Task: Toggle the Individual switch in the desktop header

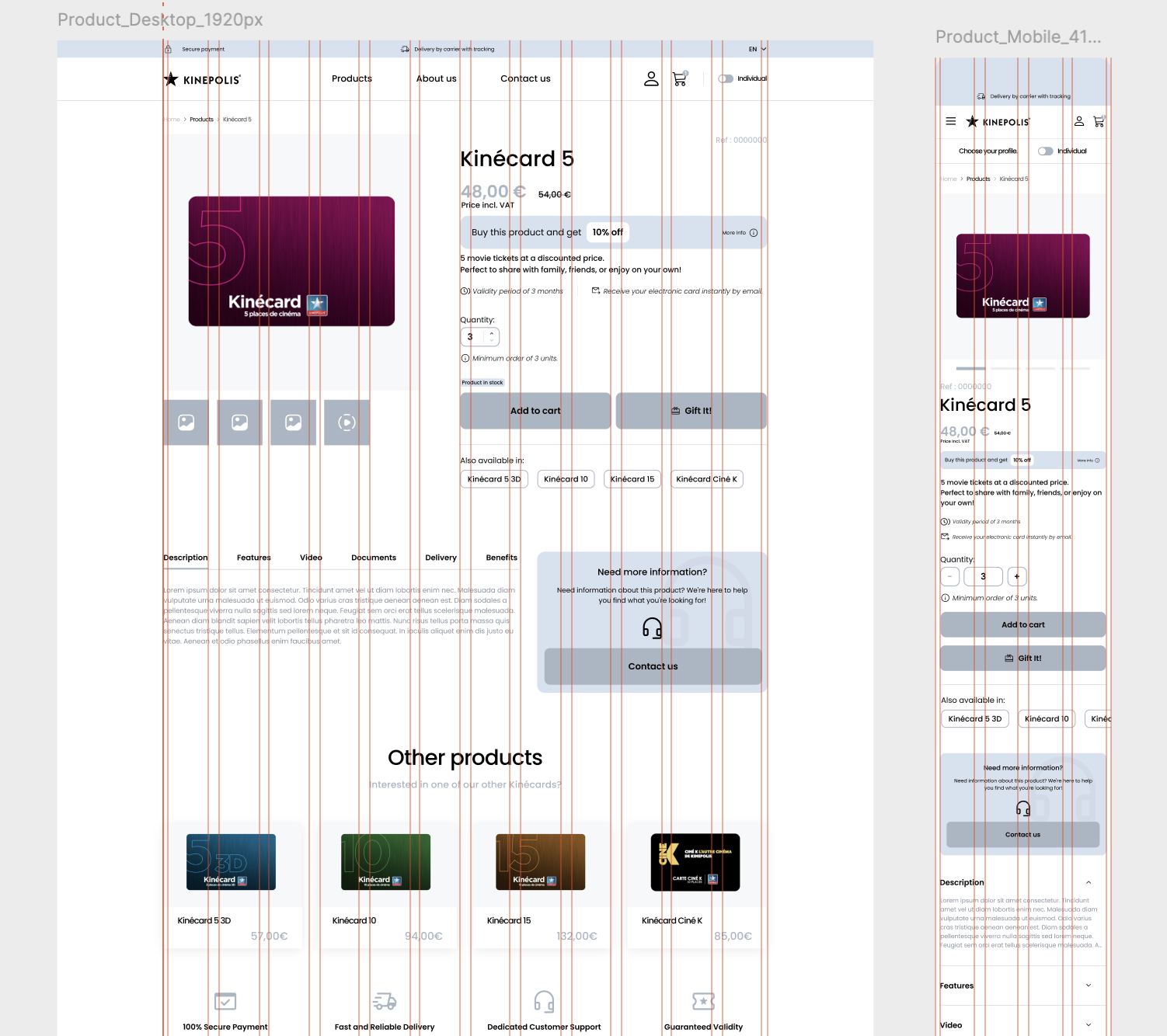Action: (x=726, y=78)
